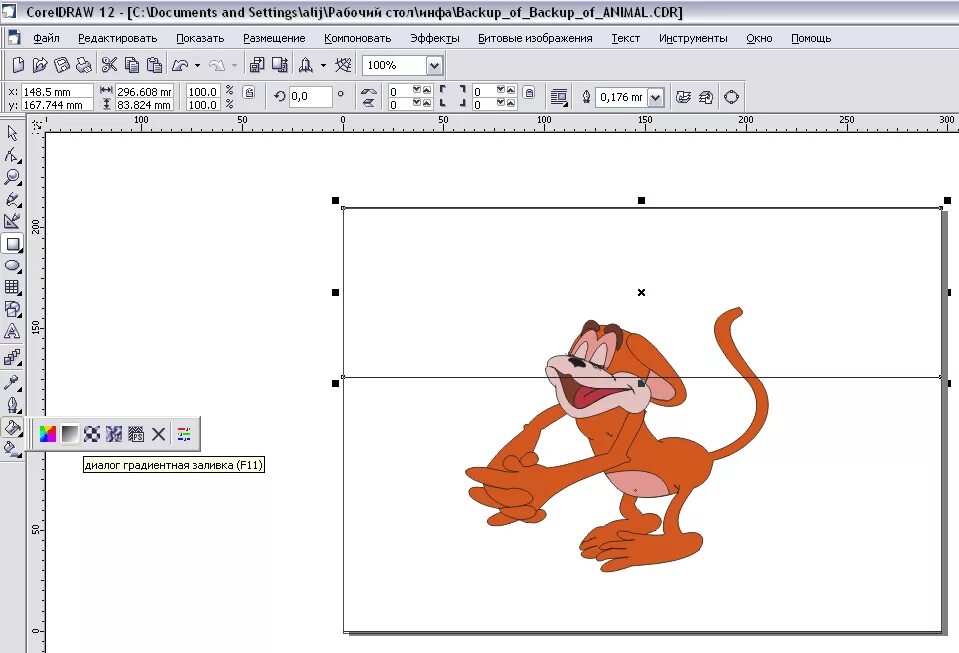Select the Freehand drawing tool
Image resolution: width=959 pixels, height=653 pixels.
12,200
